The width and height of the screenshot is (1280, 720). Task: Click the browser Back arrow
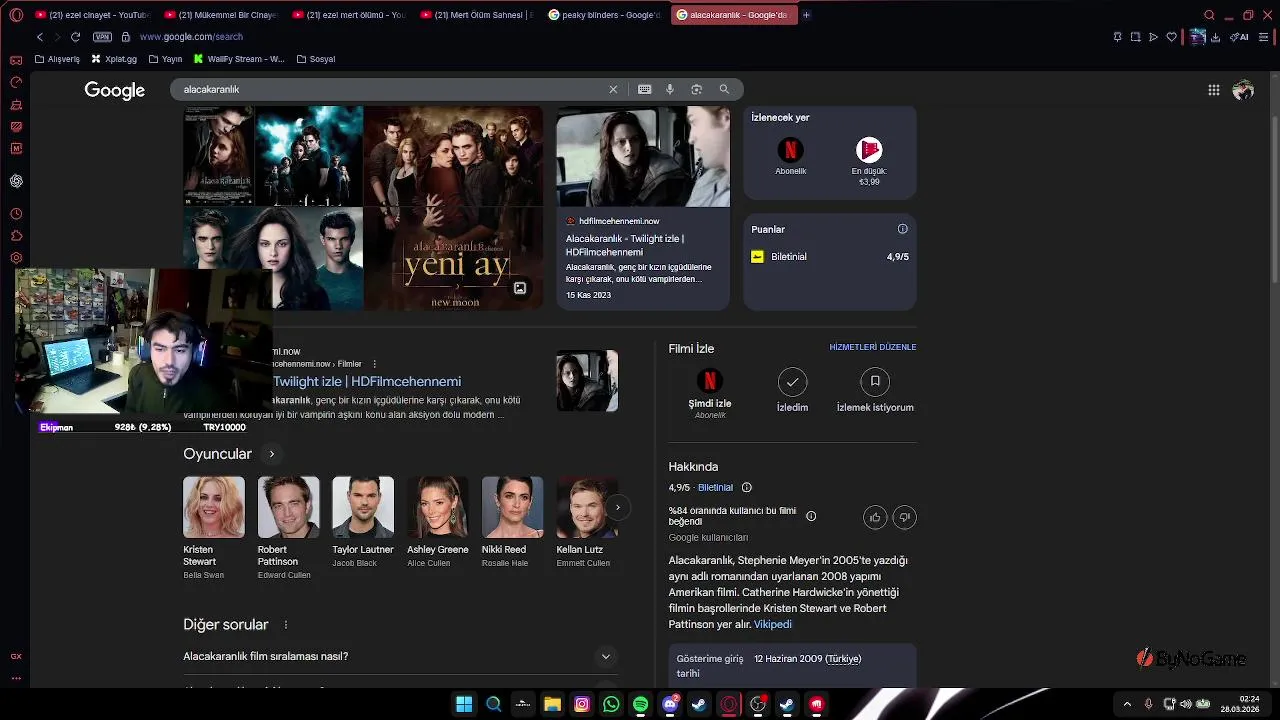(40, 37)
